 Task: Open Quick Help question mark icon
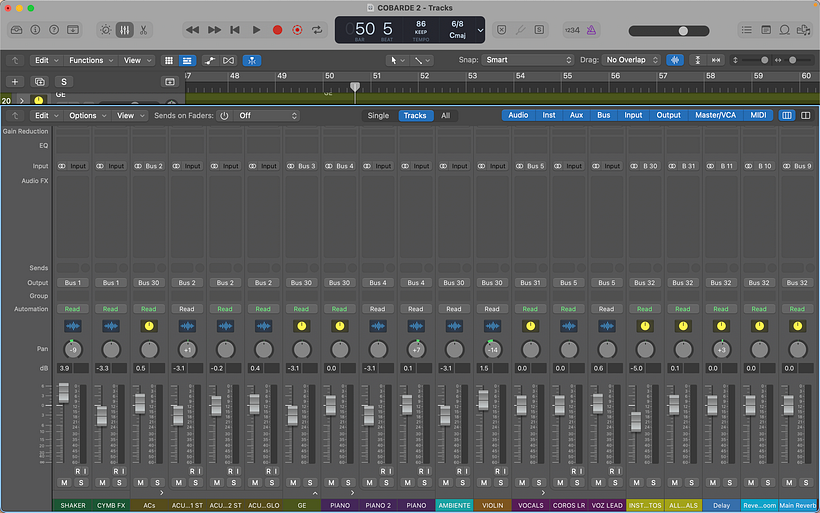[54, 30]
